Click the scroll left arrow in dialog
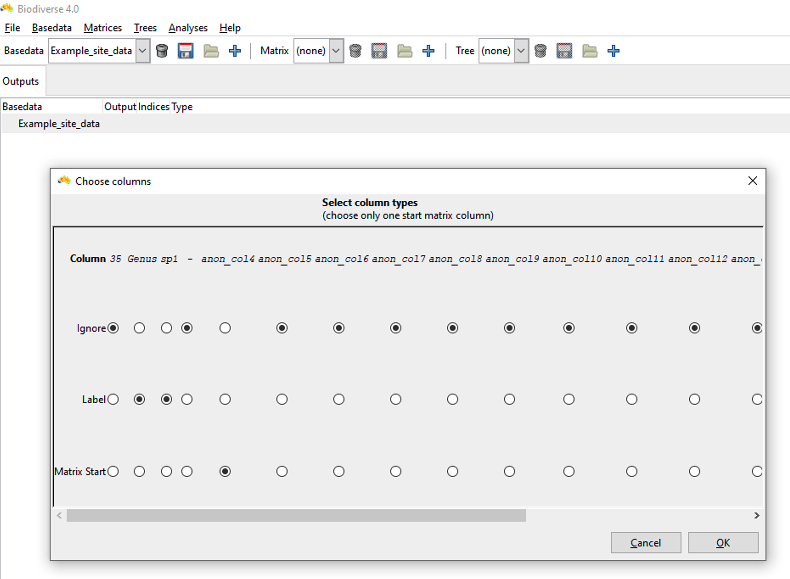Screen dimensions: 790x579 pyautogui.click(x=59, y=516)
